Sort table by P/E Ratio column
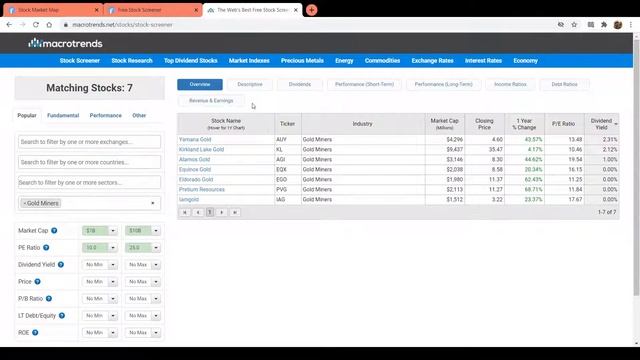This screenshot has height=360, width=640. point(564,124)
